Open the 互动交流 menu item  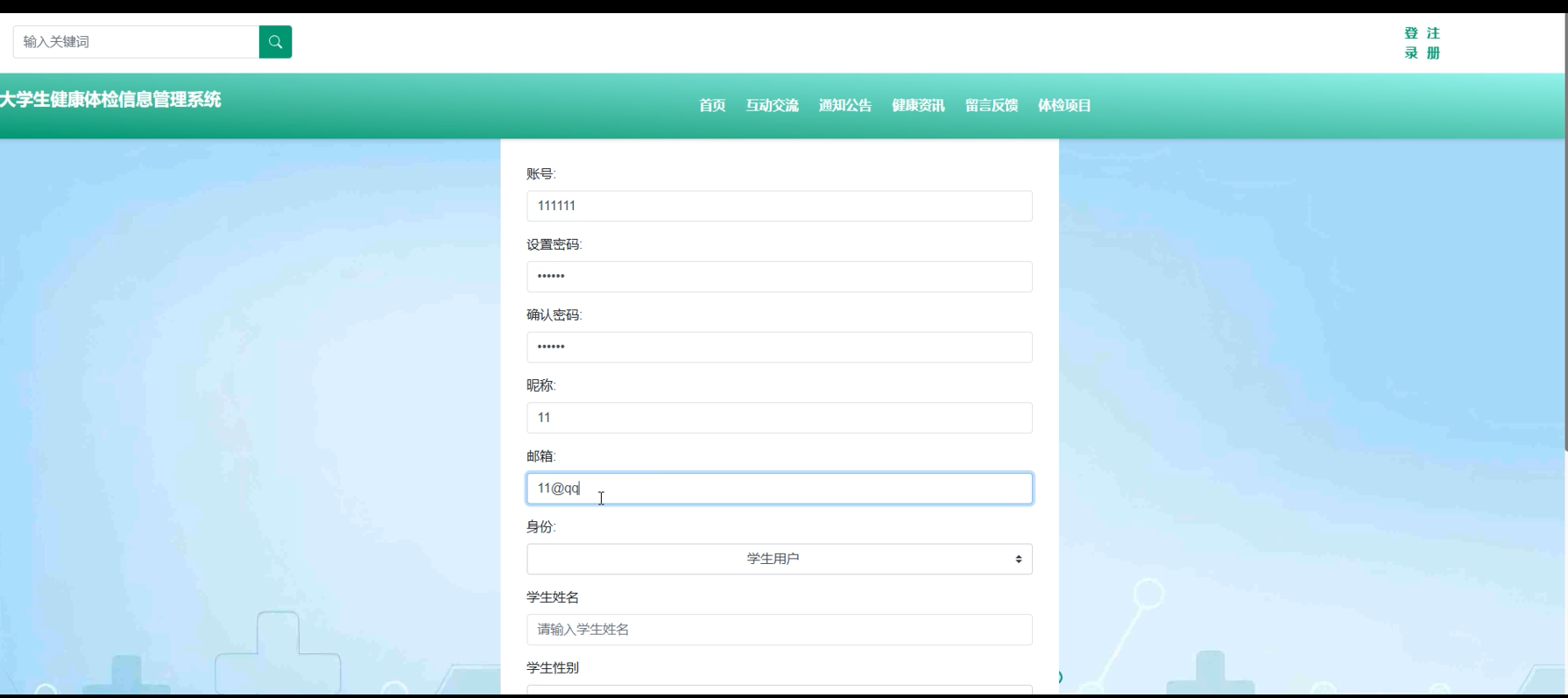772,105
